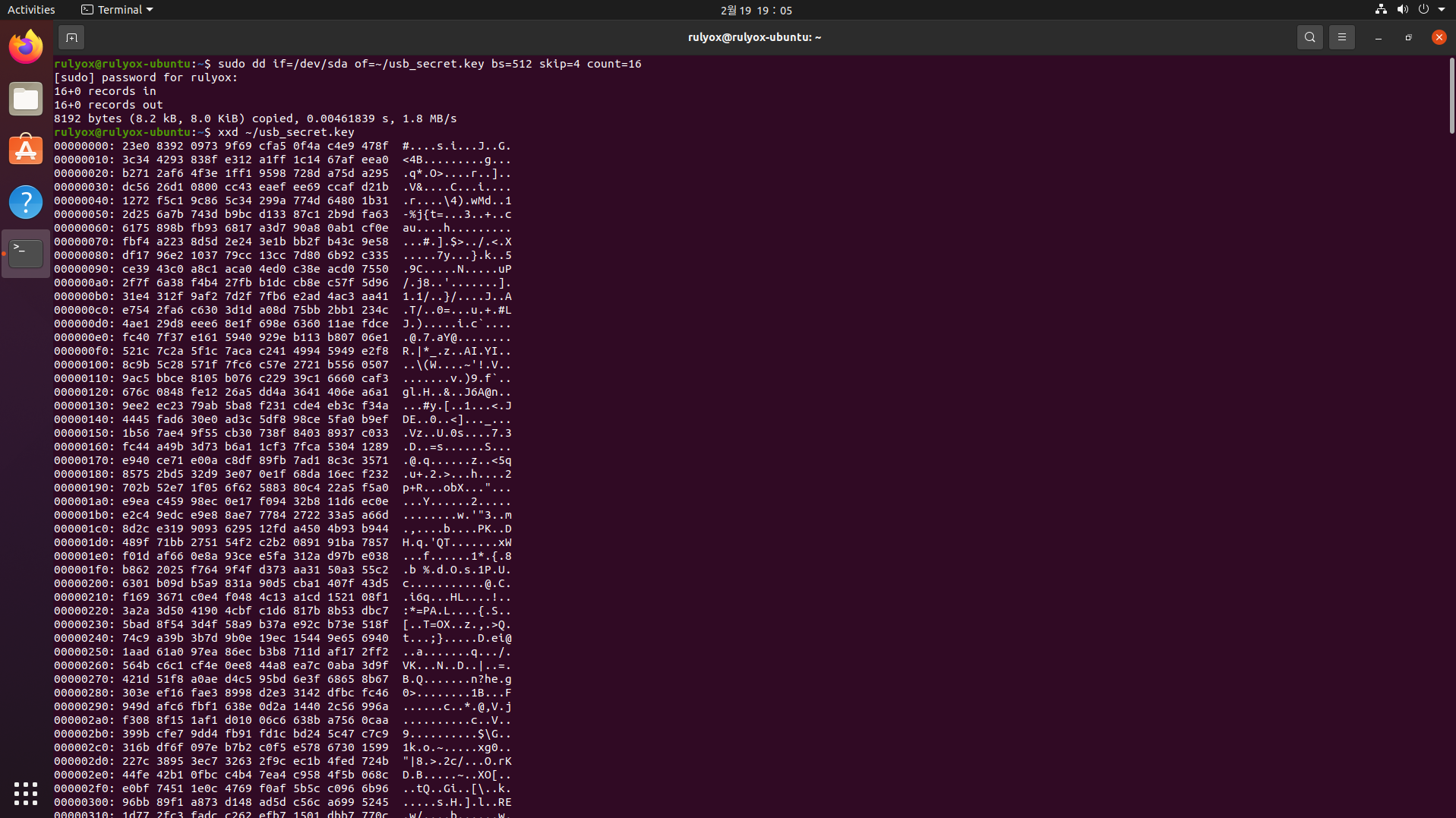Click the ASCII text 'B.Q.......n?he.g'
The width and height of the screenshot is (1456, 818).
tap(456, 679)
